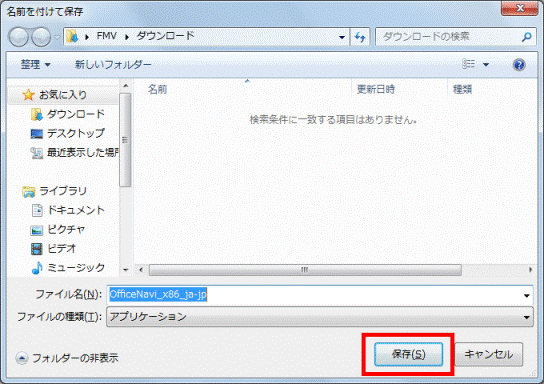Click the folder icon in address bar
544x384 pixels.
coord(72,36)
